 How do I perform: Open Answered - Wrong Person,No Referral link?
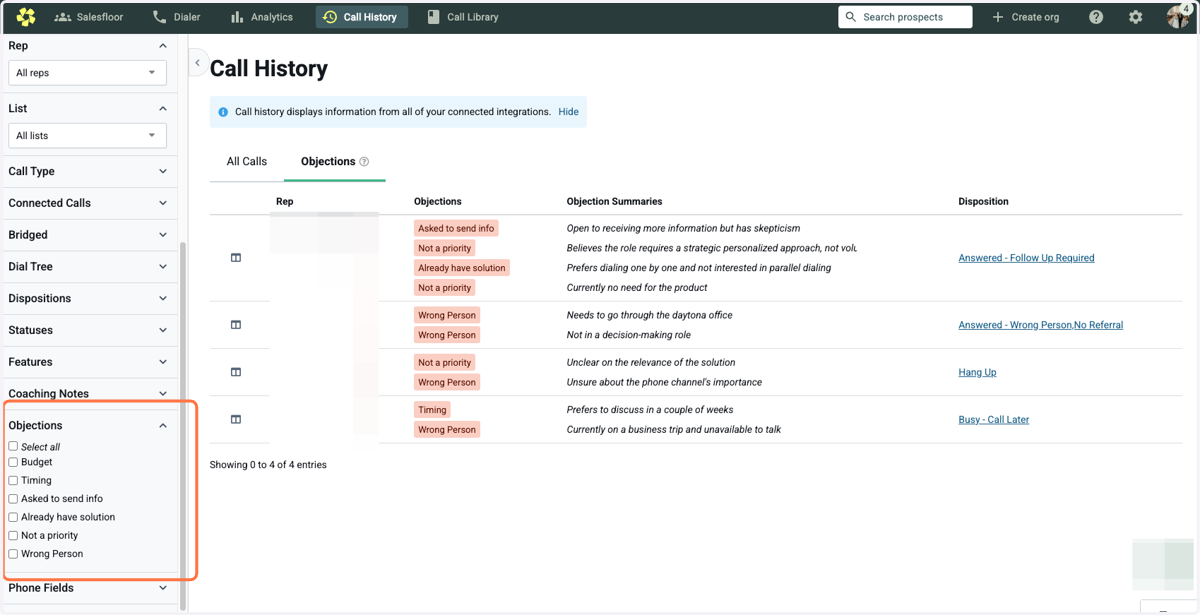coord(1041,325)
